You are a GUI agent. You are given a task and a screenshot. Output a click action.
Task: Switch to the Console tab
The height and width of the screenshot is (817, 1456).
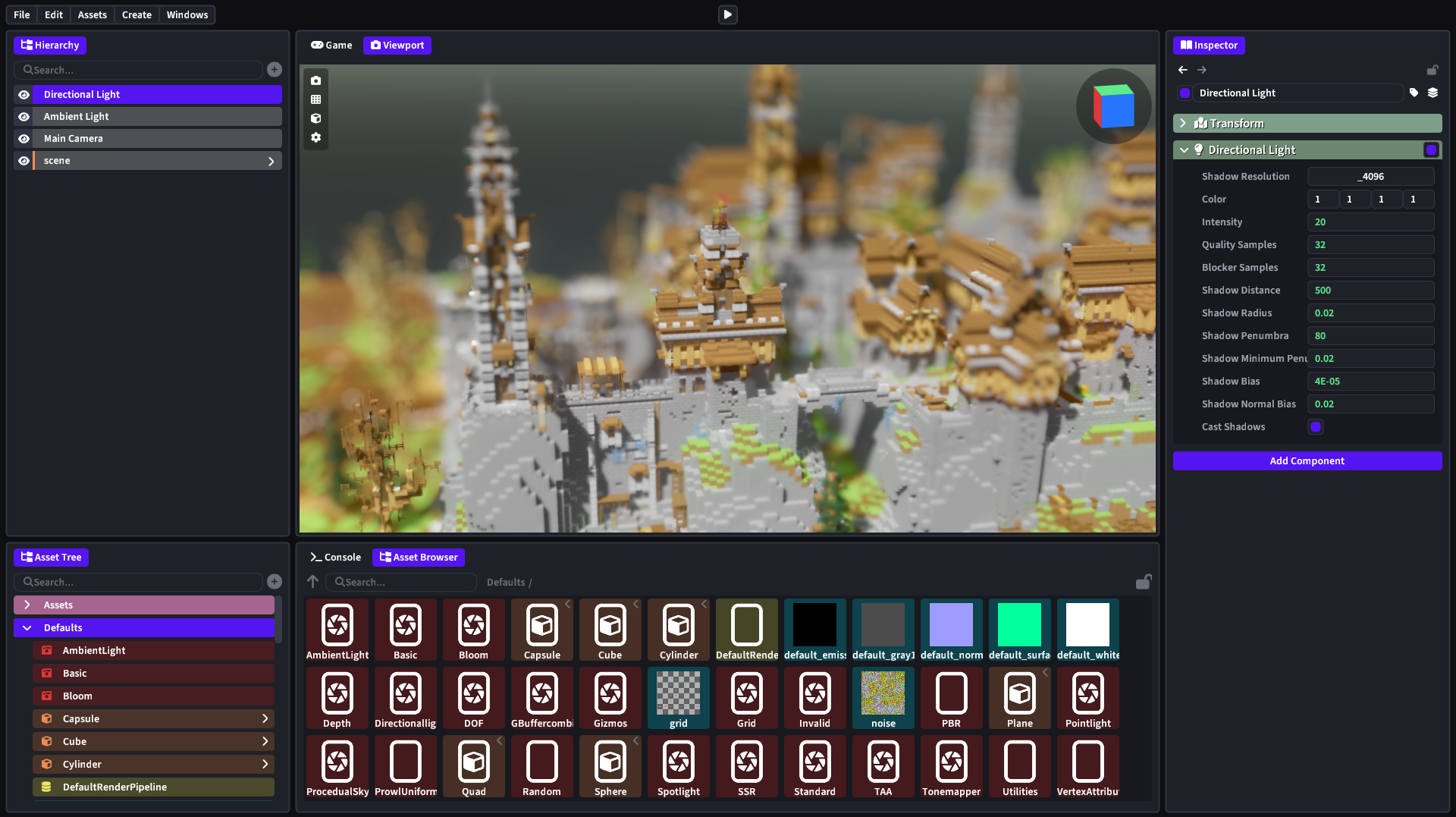coord(334,557)
